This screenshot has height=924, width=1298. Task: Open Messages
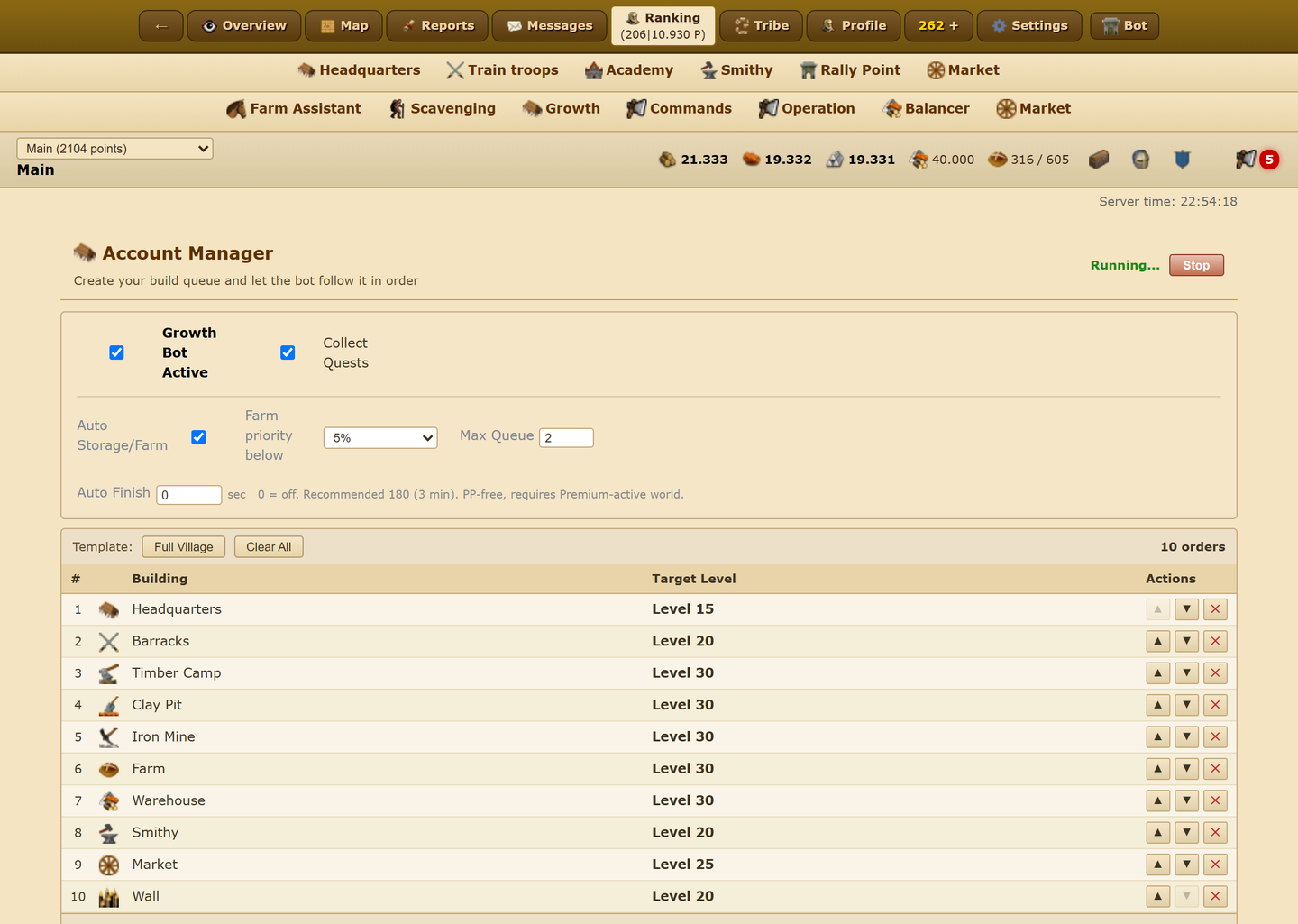tap(549, 25)
